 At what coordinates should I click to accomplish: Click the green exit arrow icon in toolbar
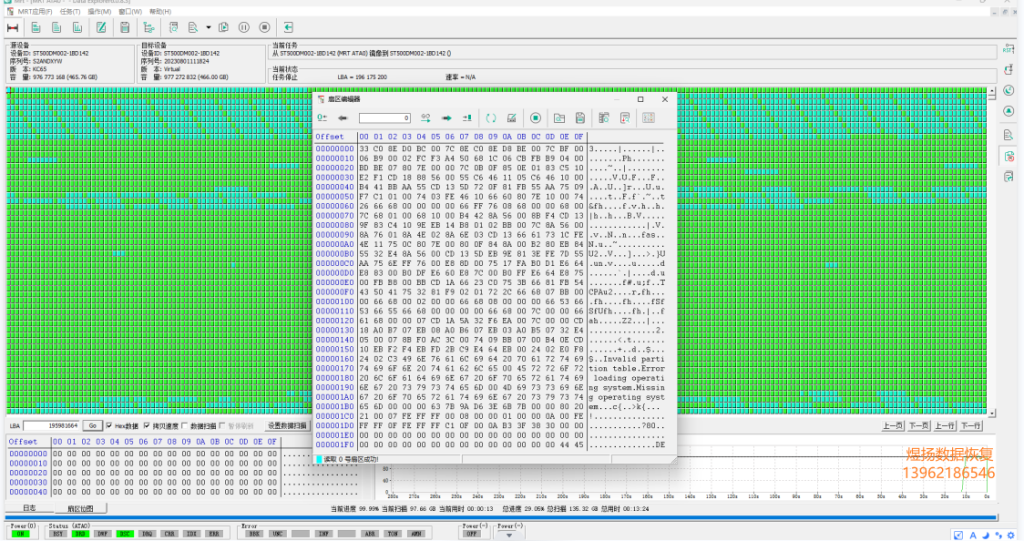click(288, 27)
